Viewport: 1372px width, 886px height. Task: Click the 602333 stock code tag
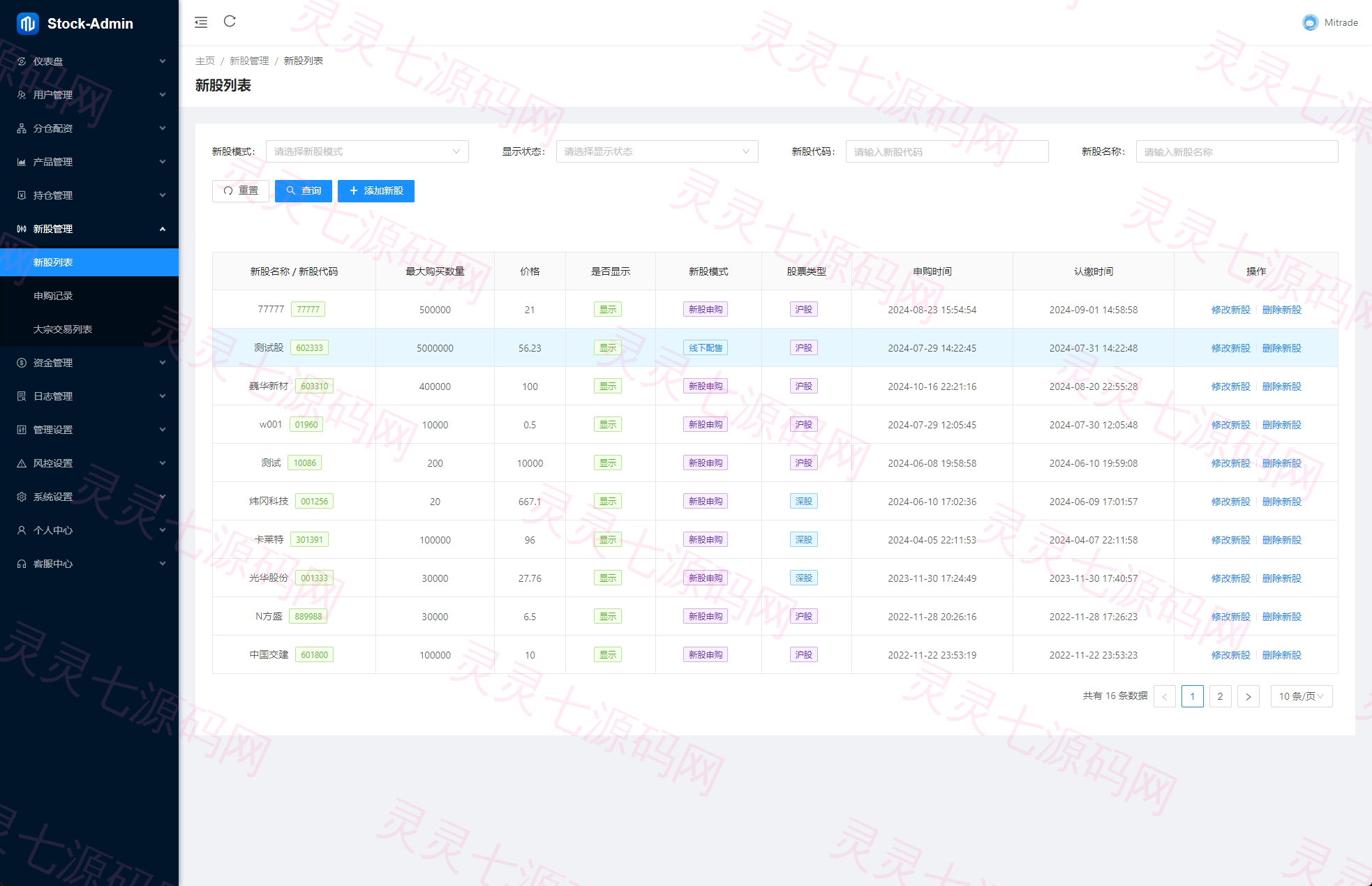pos(309,348)
